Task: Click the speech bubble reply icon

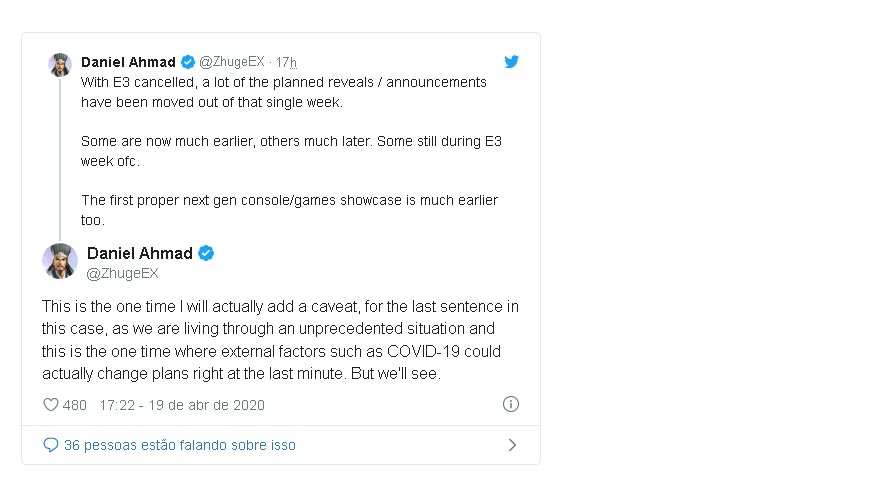Action: (51, 445)
